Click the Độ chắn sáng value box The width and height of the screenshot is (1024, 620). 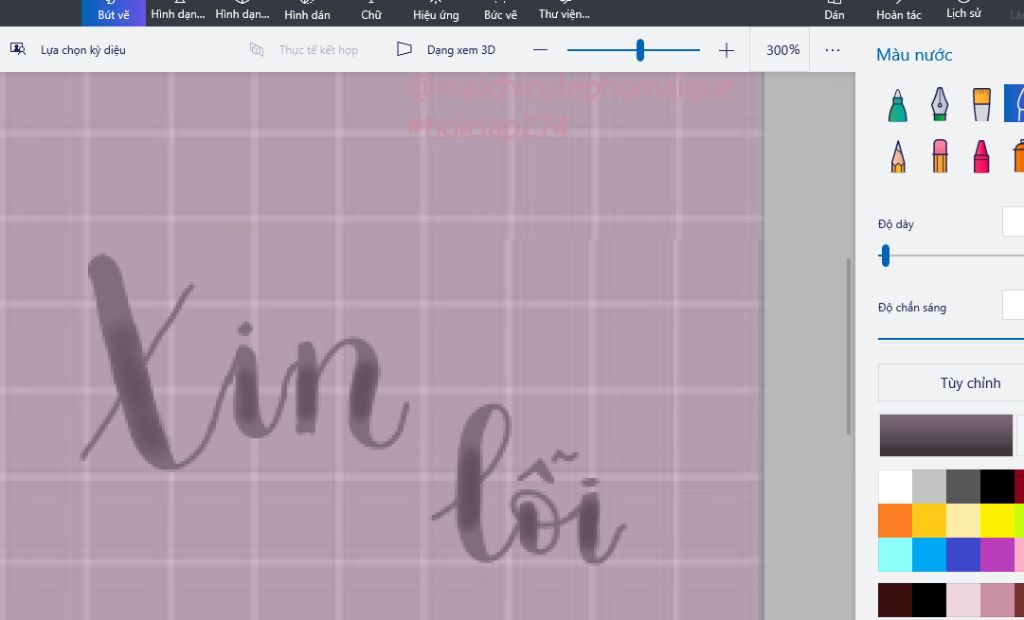(1013, 304)
